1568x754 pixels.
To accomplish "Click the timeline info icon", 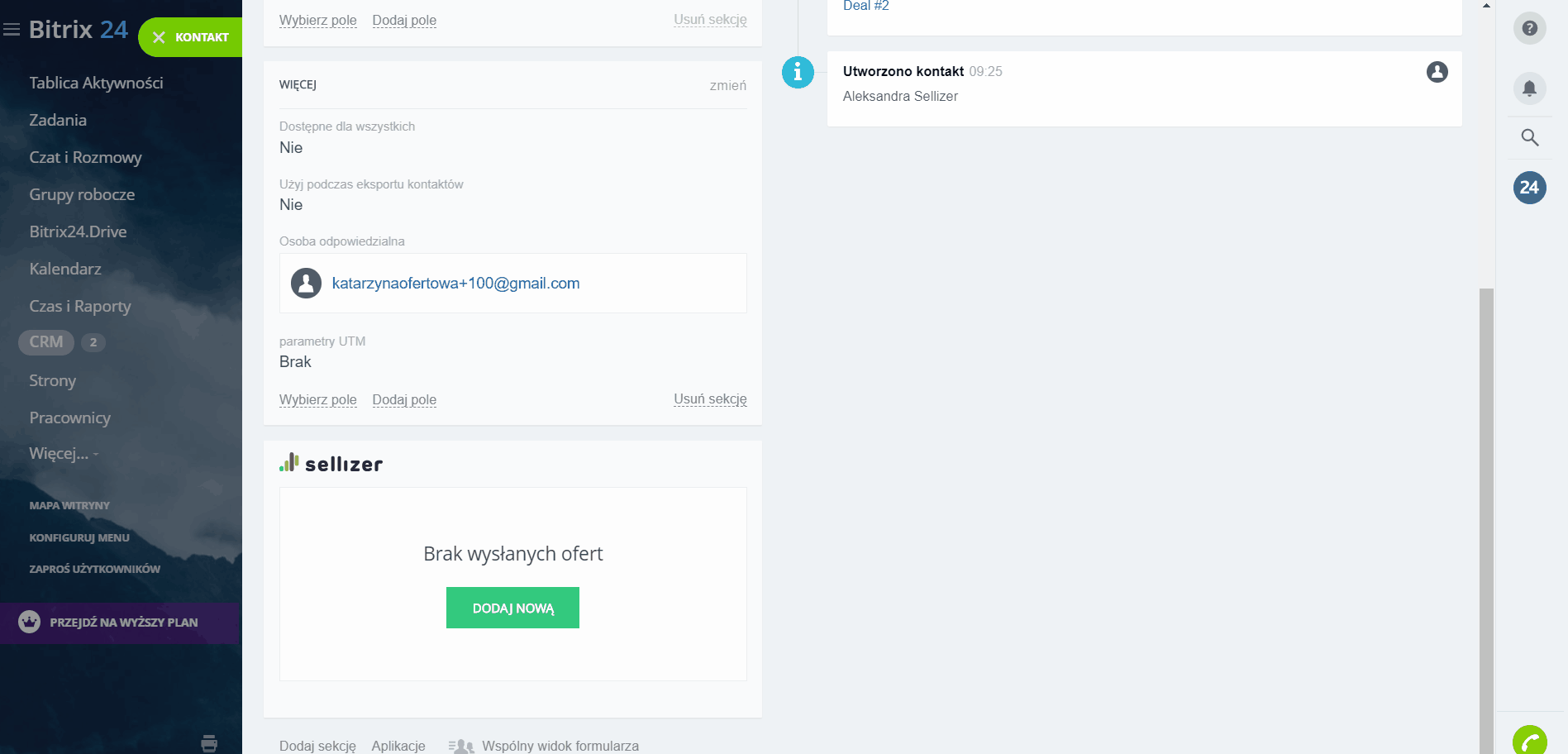I will coord(798,73).
